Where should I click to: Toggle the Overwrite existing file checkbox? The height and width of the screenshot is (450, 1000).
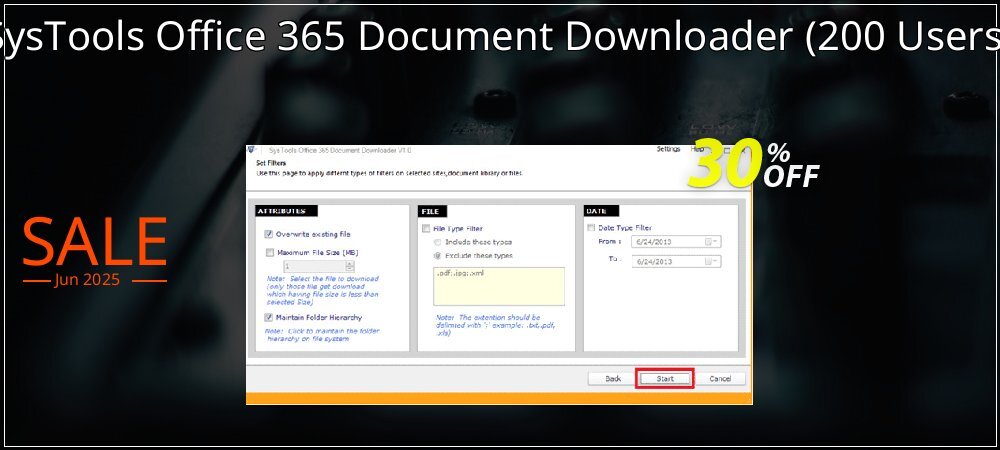click(x=268, y=235)
